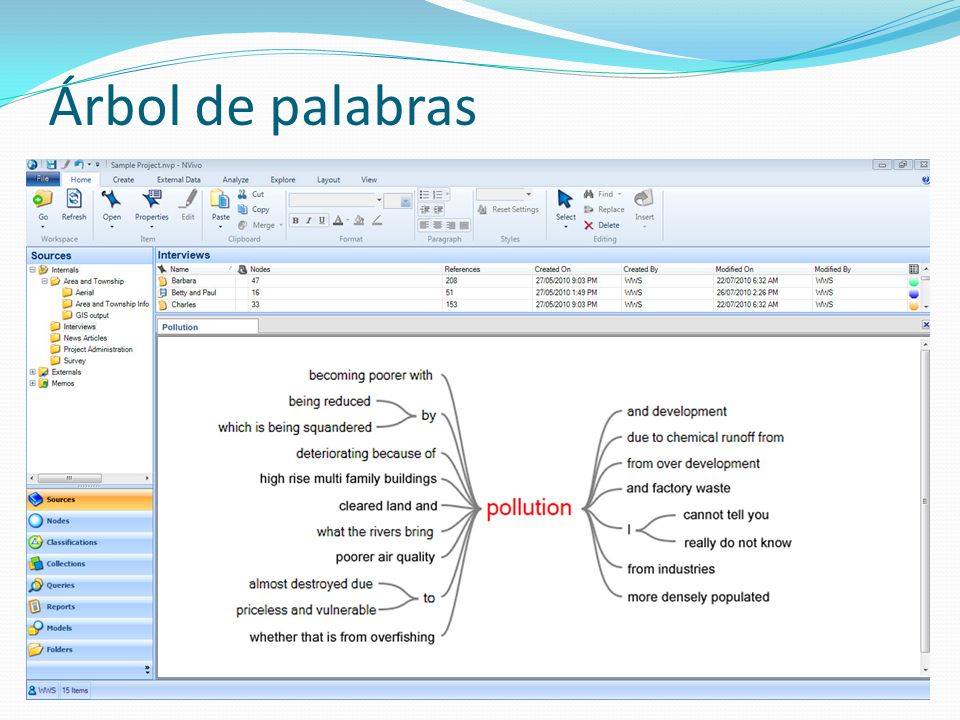Collapse the Internals tree node

(32, 270)
